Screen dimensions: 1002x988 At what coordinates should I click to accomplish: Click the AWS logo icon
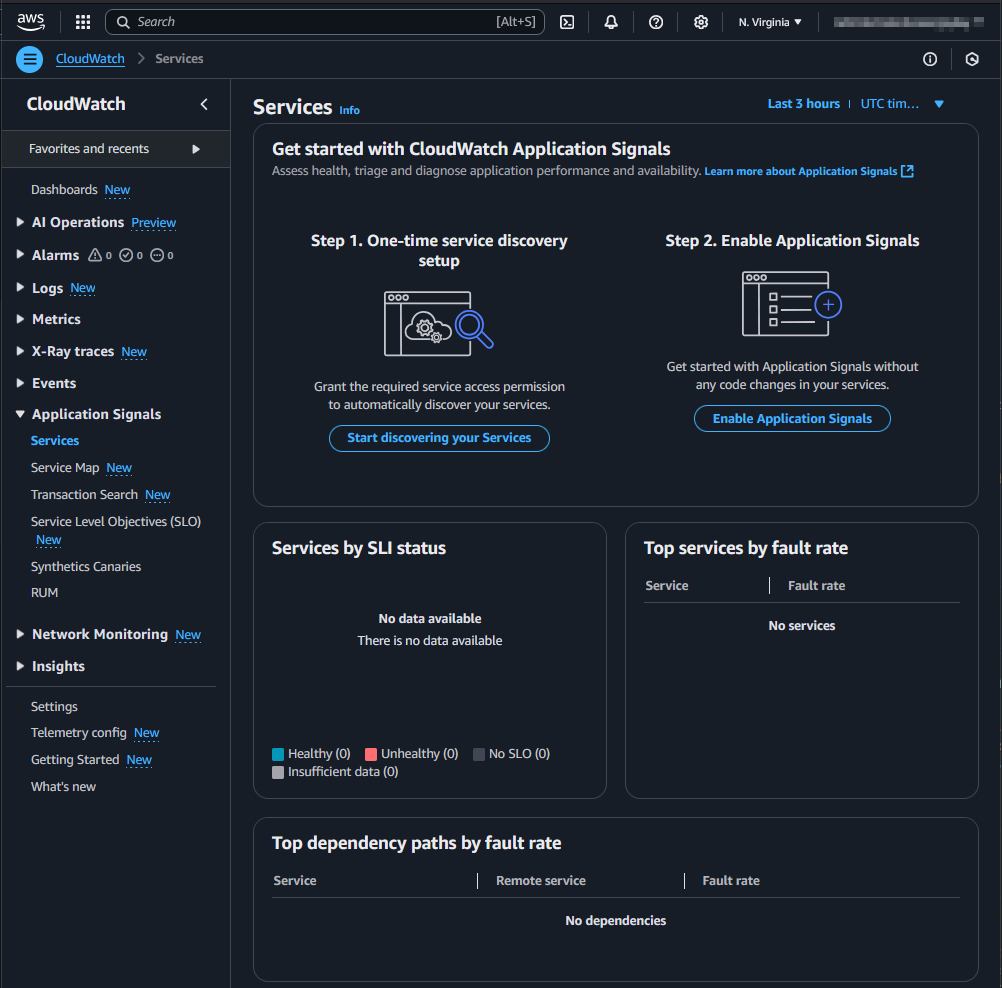point(31,21)
